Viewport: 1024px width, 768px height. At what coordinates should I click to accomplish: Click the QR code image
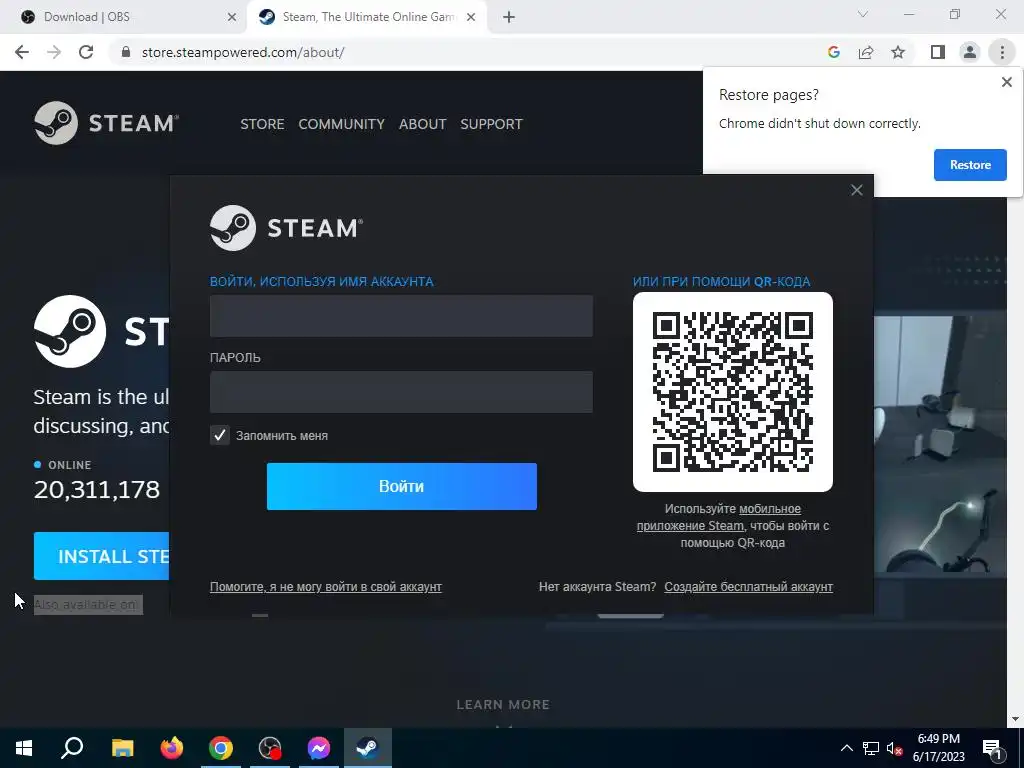tap(733, 392)
